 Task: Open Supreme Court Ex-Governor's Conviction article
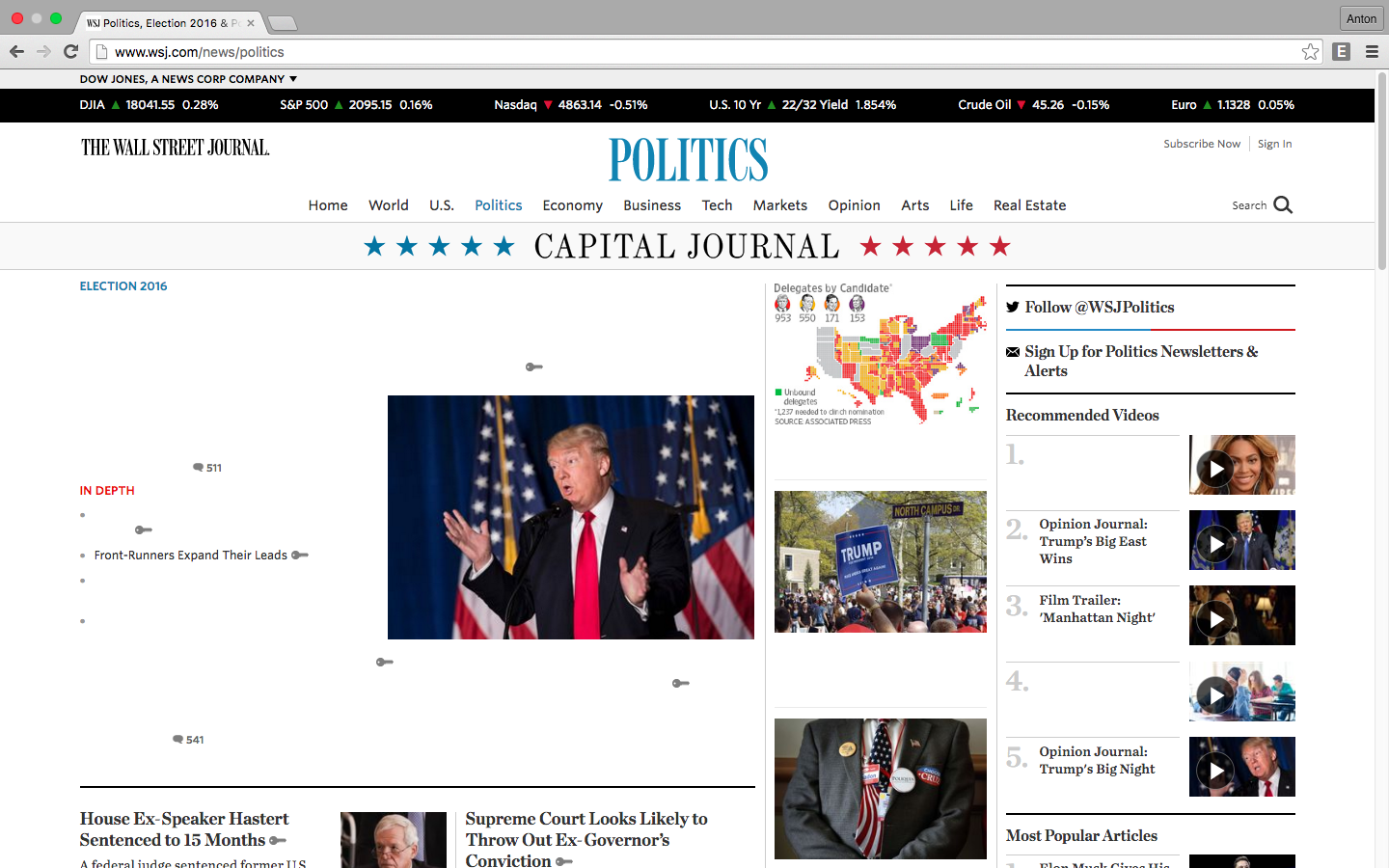(x=586, y=839)
